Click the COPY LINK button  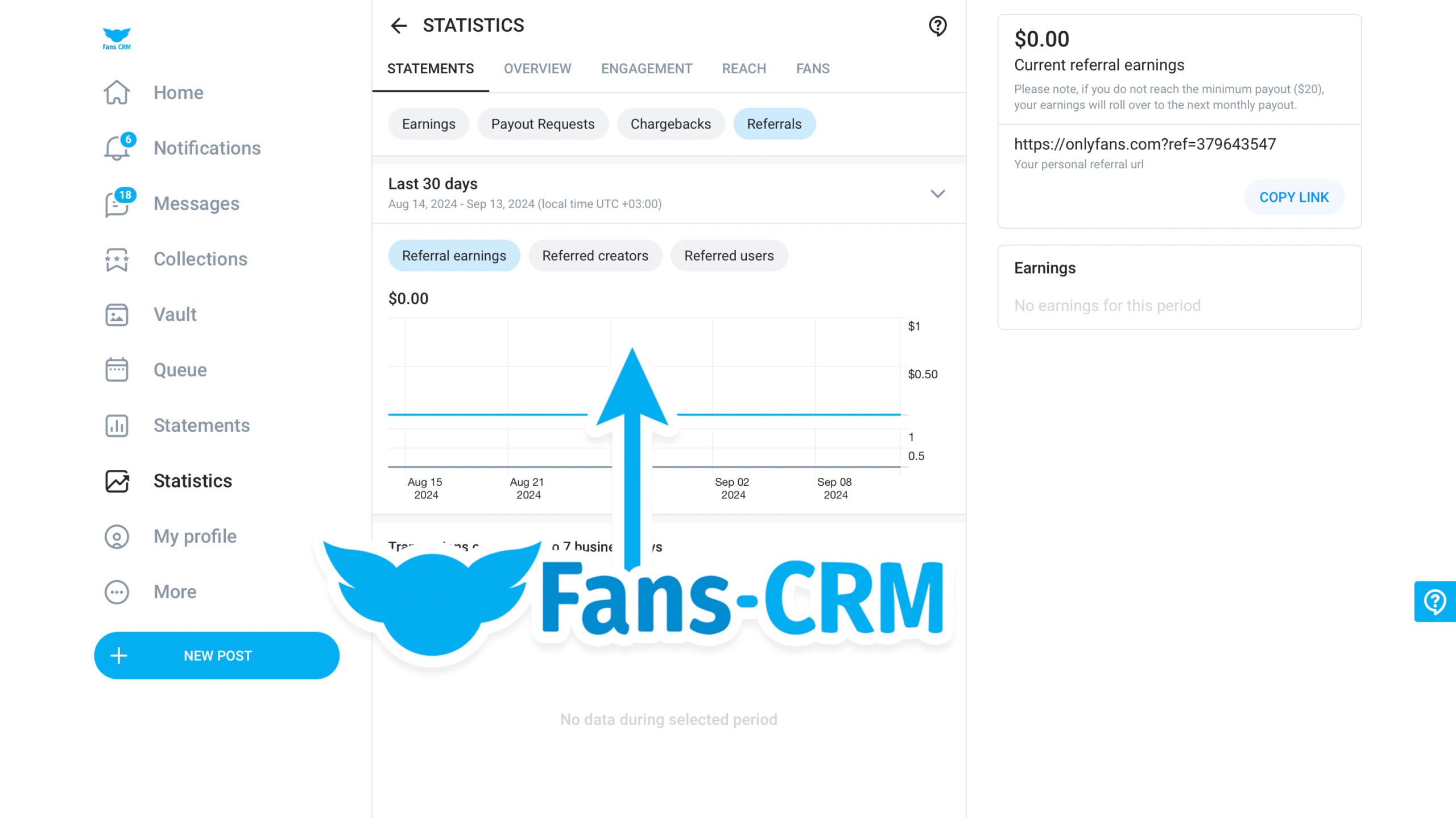tap(1294, 197)
